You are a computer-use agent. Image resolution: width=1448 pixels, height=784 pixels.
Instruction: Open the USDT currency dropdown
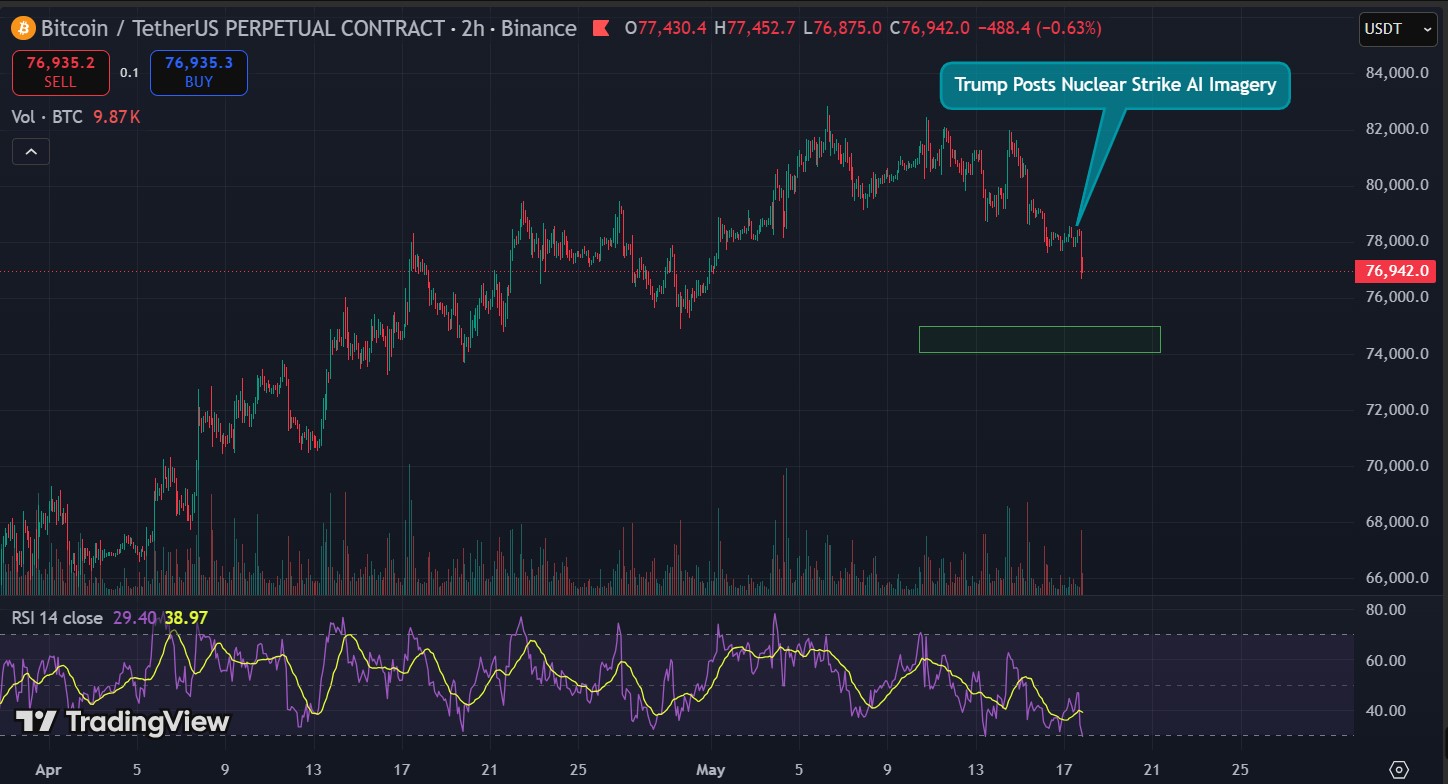tap(1398, 30)
